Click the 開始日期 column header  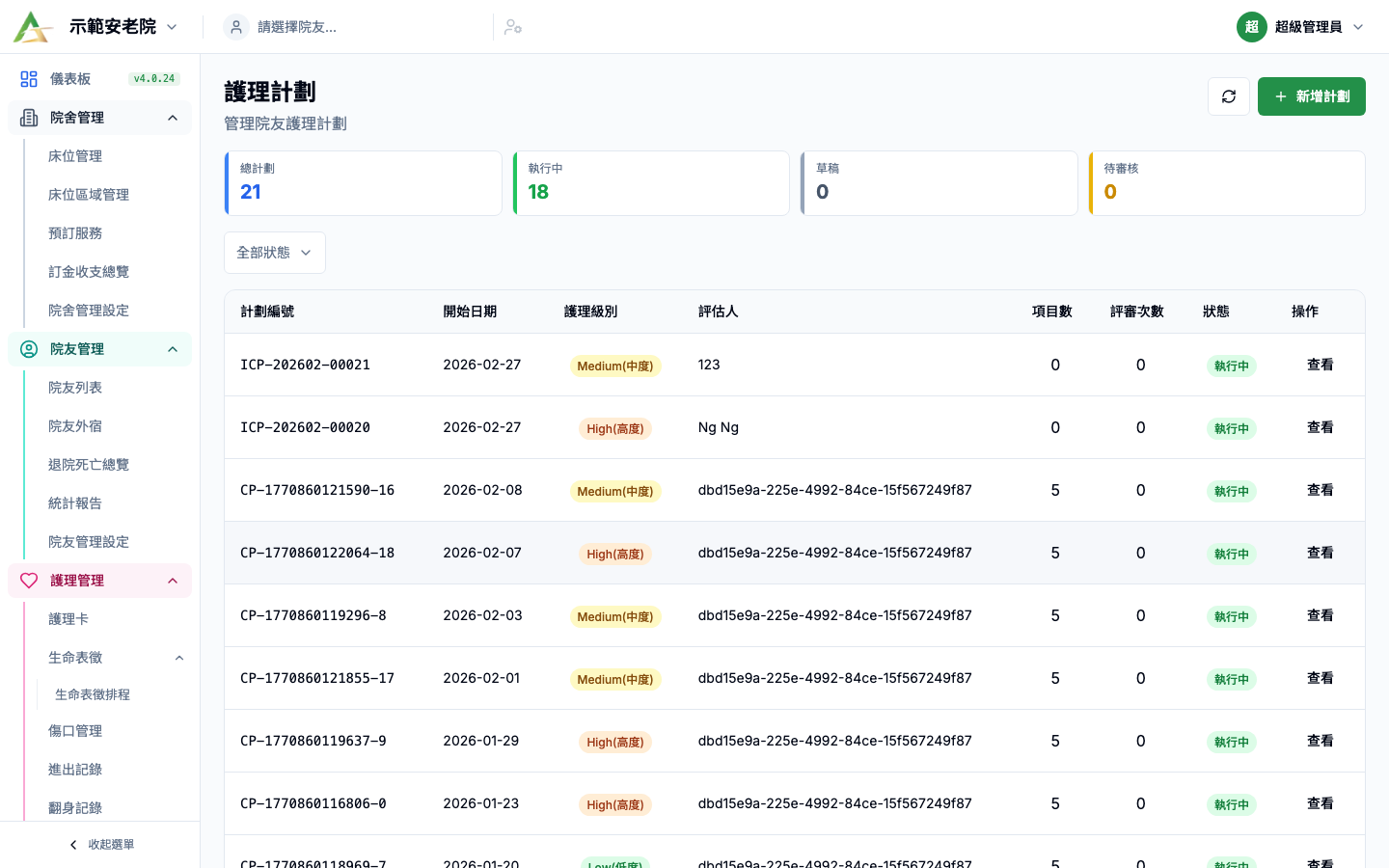[x=470, y=312]
